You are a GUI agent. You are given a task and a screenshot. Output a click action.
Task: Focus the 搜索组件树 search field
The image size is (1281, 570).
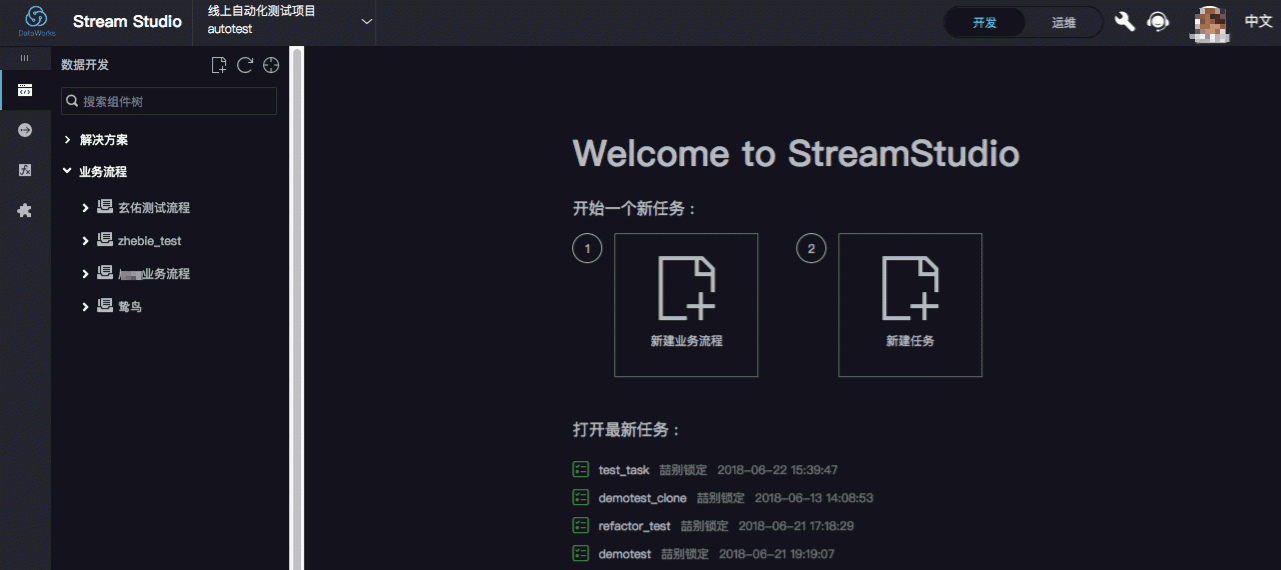pyautogui.click(x=169, y=101)
